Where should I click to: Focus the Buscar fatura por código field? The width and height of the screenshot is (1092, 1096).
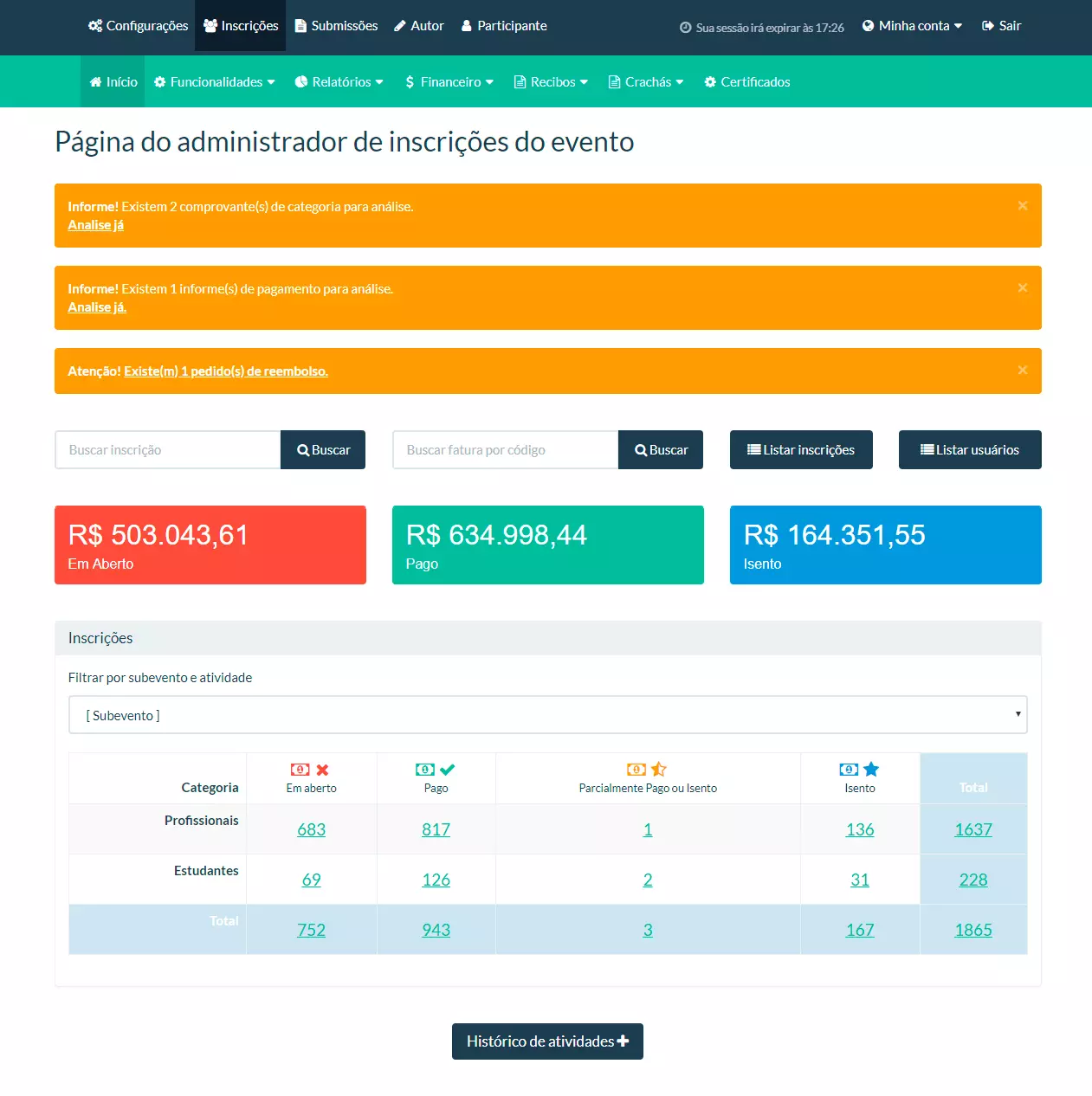pos(505,450)
